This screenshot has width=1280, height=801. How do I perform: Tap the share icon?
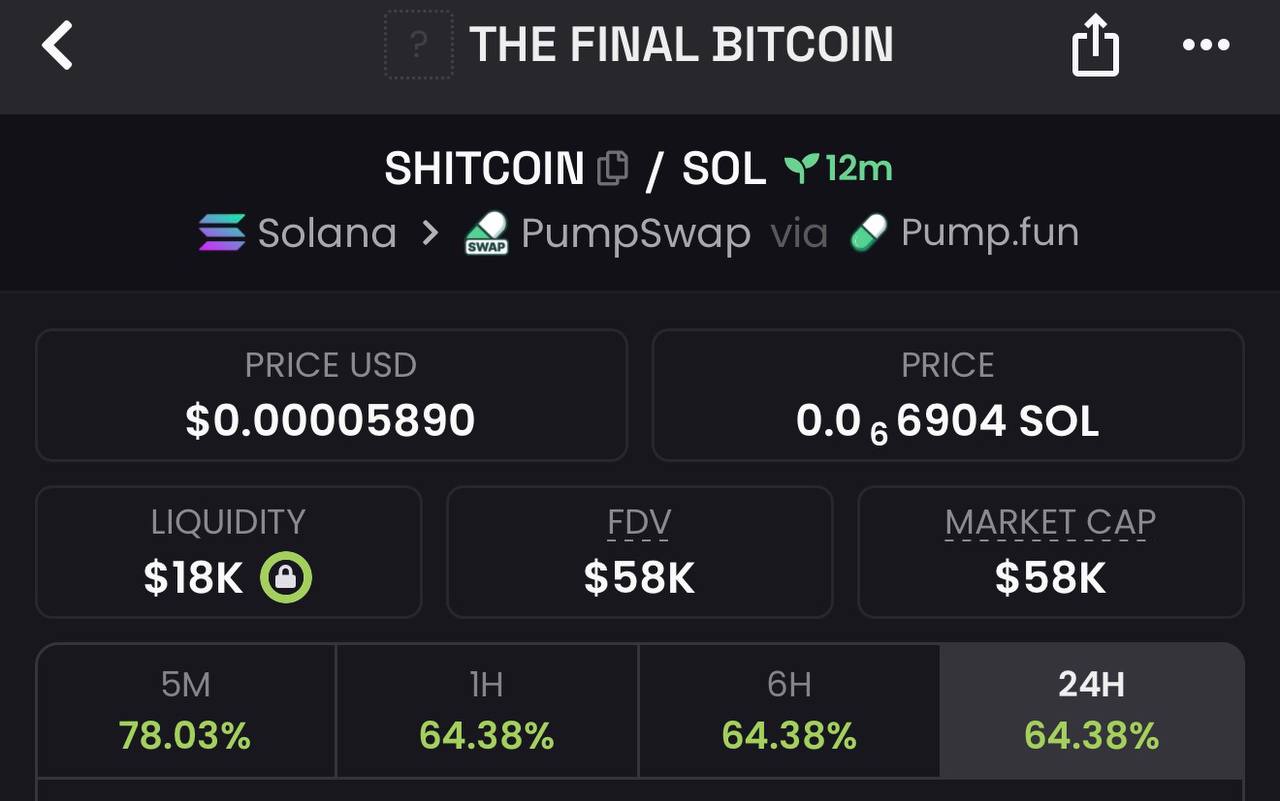[1095, 46]
